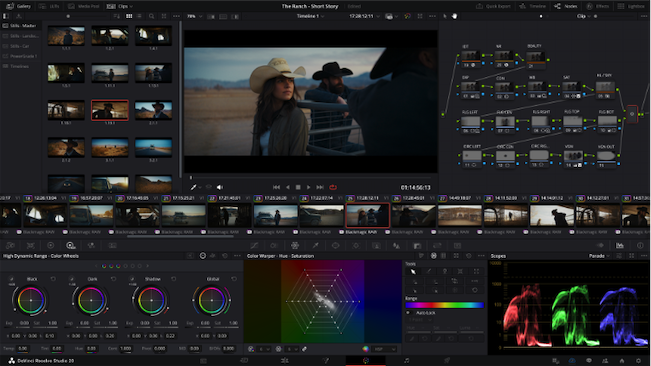651x366 pixels.
Task: Toggle the Nodes panel button
Action: pos(565,6)
